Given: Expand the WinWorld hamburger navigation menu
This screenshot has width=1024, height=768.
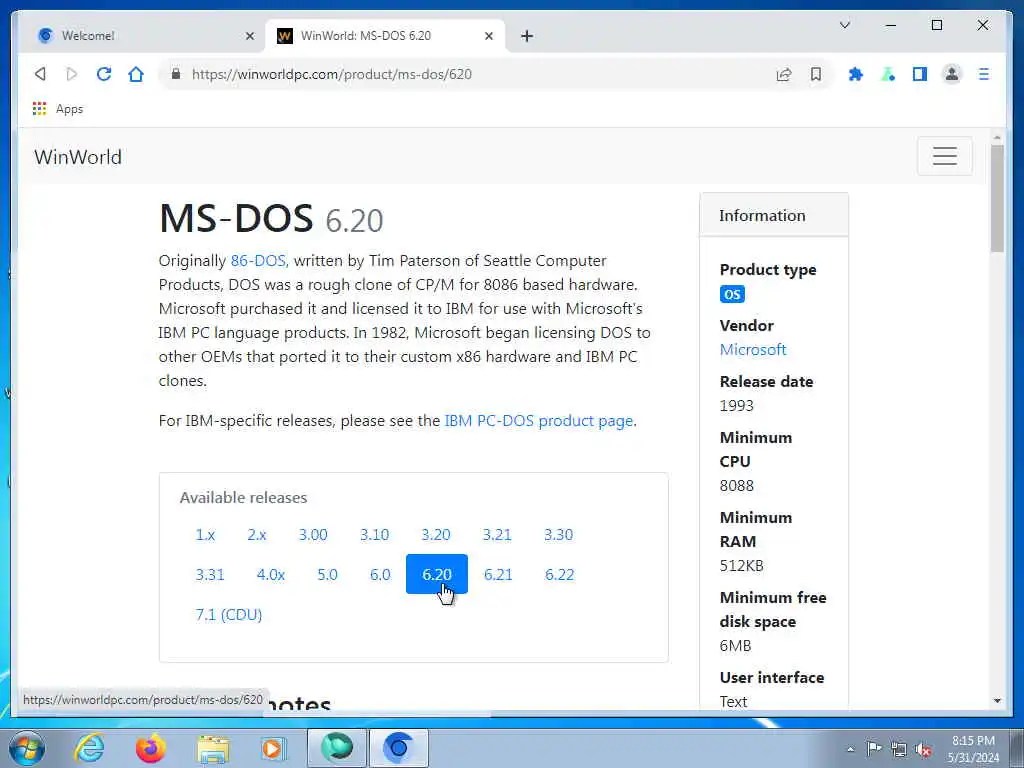Looking at the screenshot, I should pos(944,156).
